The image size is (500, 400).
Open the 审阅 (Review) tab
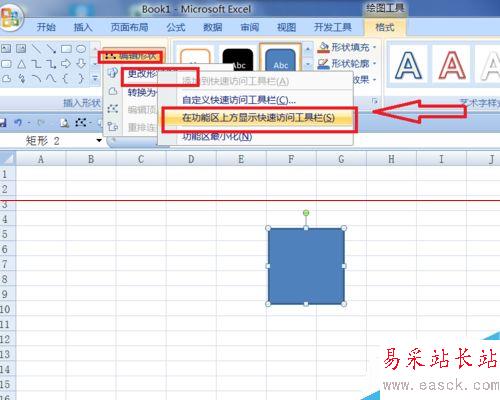(250, 27)
